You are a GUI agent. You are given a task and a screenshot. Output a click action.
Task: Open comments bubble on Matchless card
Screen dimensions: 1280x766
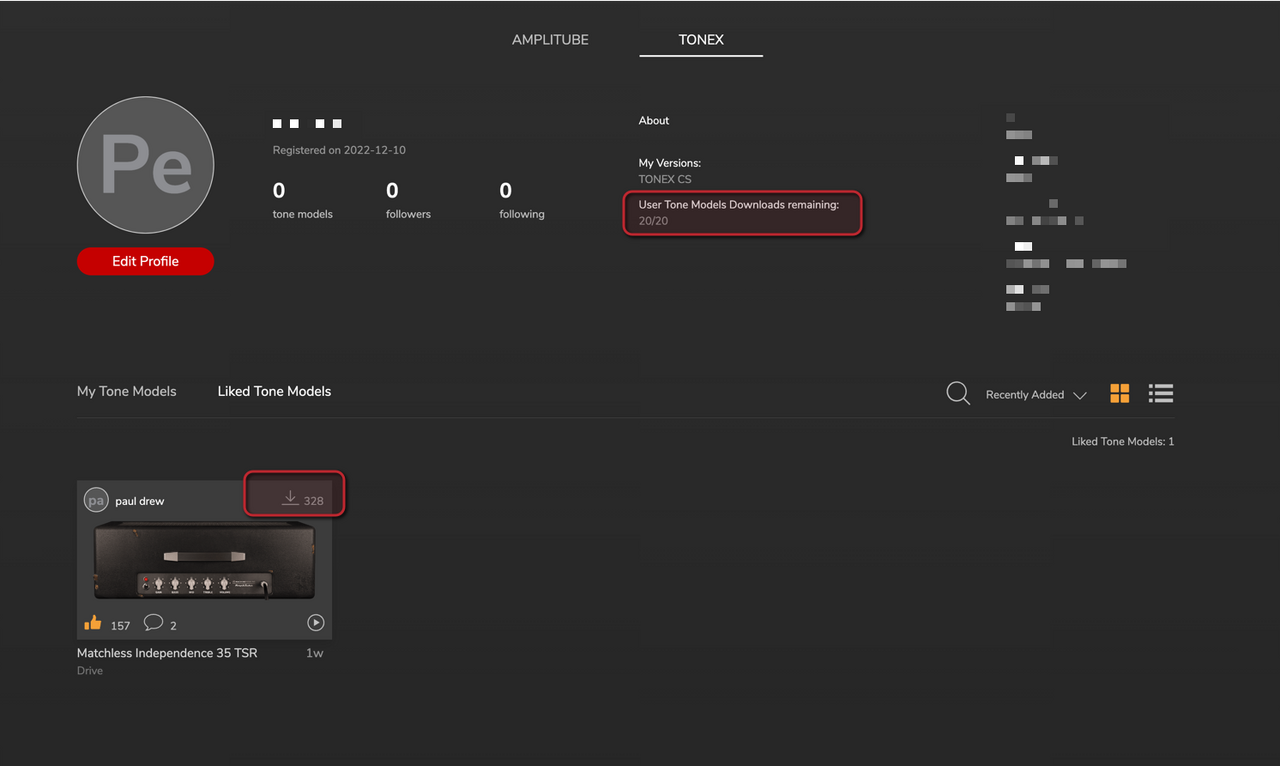(x=153, y=623)
